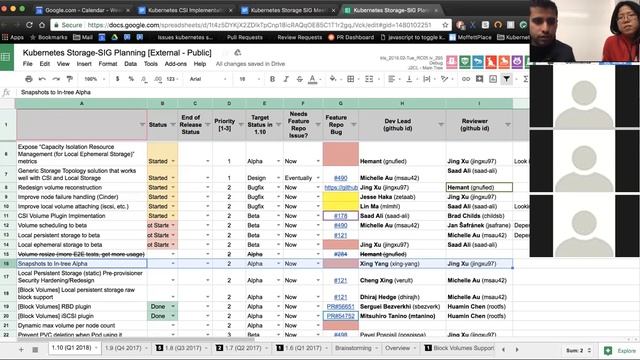
Task: Open the #490 link in Generic Storage Topology row
Action: pos(340,178)
